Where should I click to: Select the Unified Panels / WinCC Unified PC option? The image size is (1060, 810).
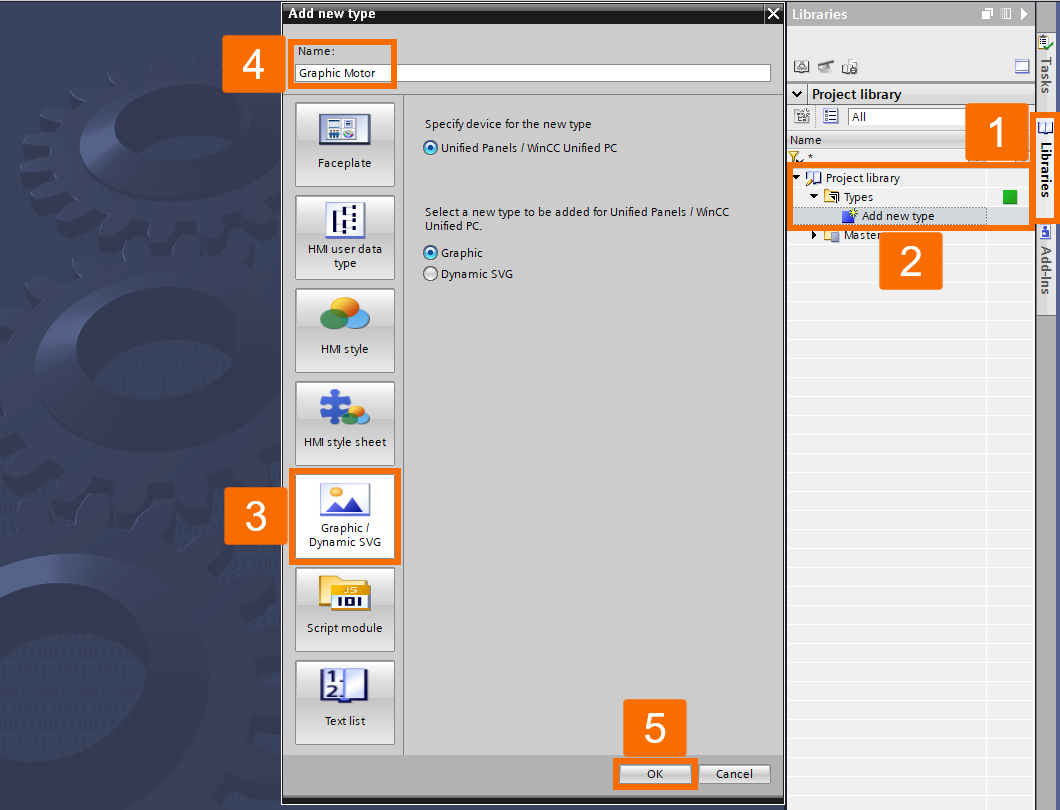[x=430, y=147]
